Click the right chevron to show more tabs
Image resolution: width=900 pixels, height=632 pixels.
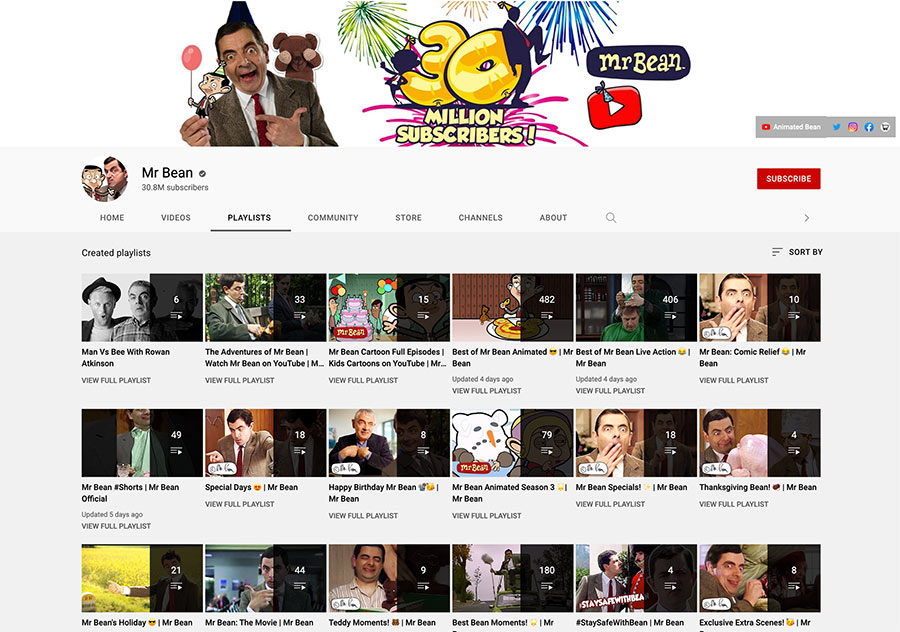tap(806, 218)
